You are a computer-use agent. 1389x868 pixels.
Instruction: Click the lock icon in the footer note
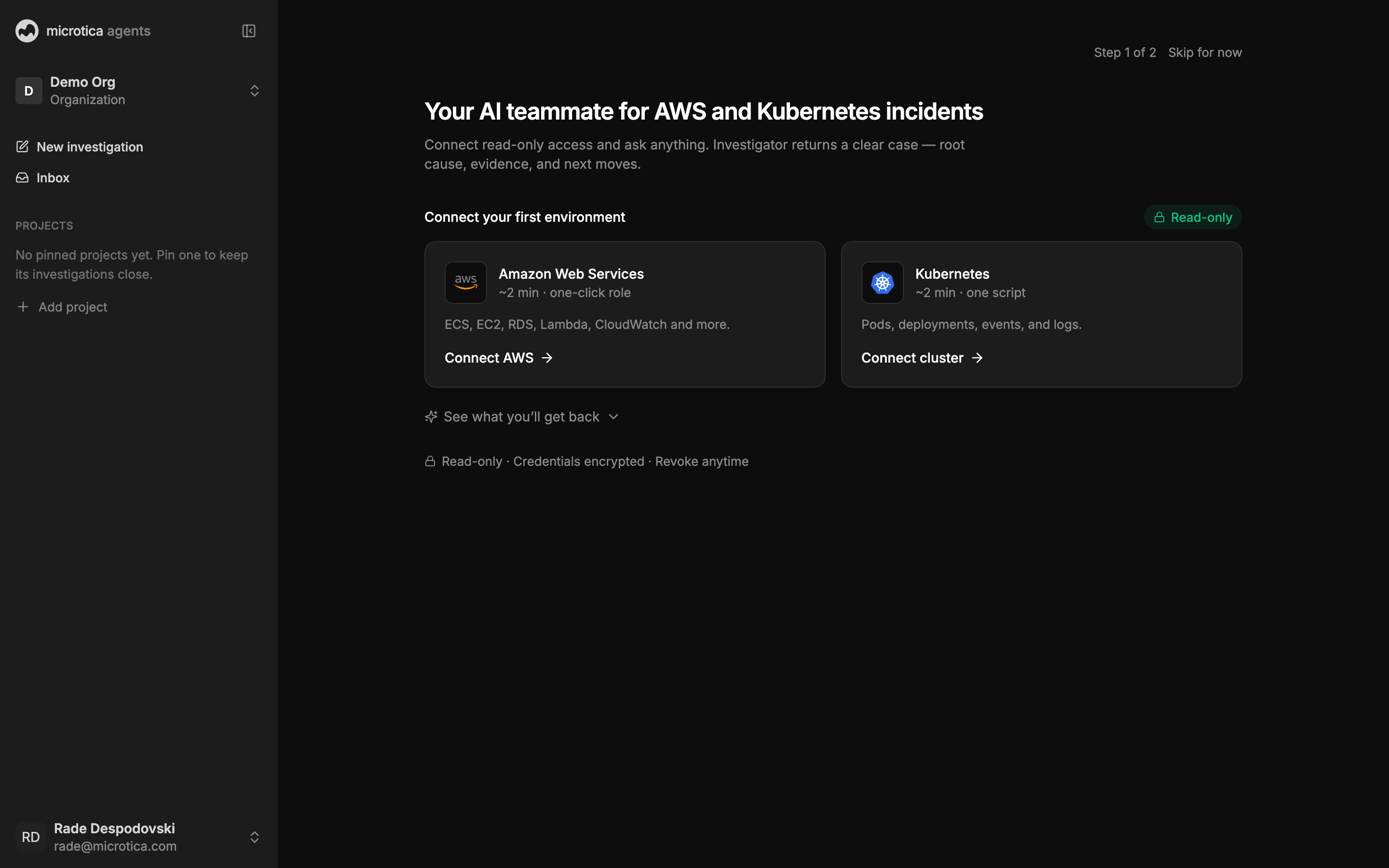[430, 461]
